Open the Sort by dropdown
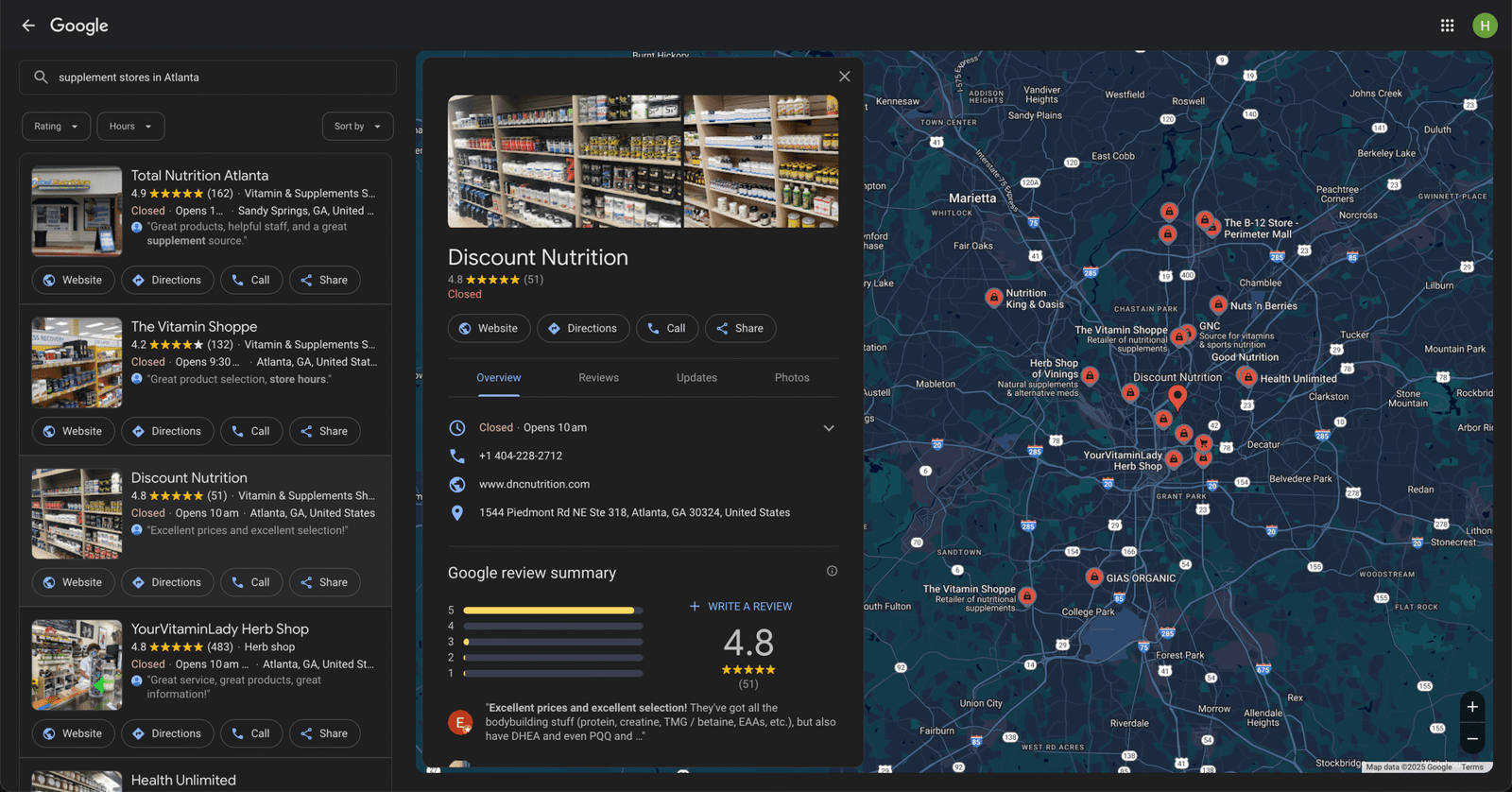Viewport: 1512px width, 792px height. pos(357,127)
